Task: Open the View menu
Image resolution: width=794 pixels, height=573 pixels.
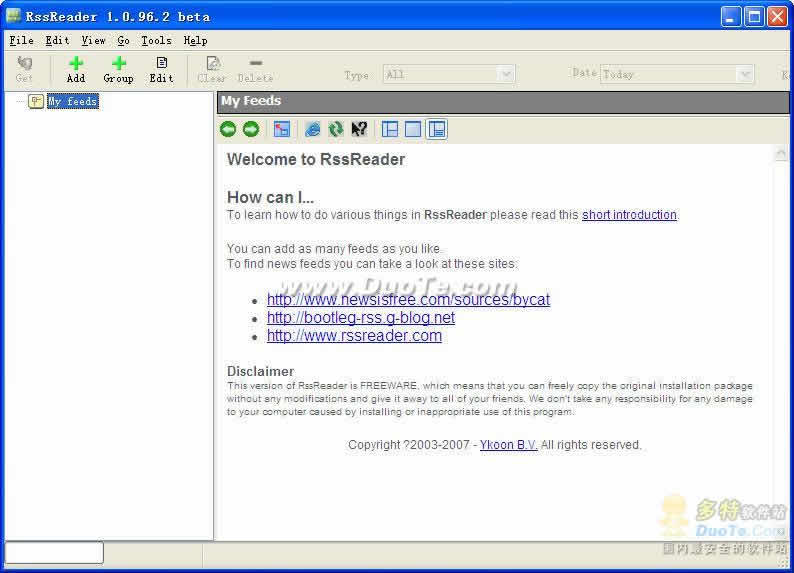Action: click(94, 40)
